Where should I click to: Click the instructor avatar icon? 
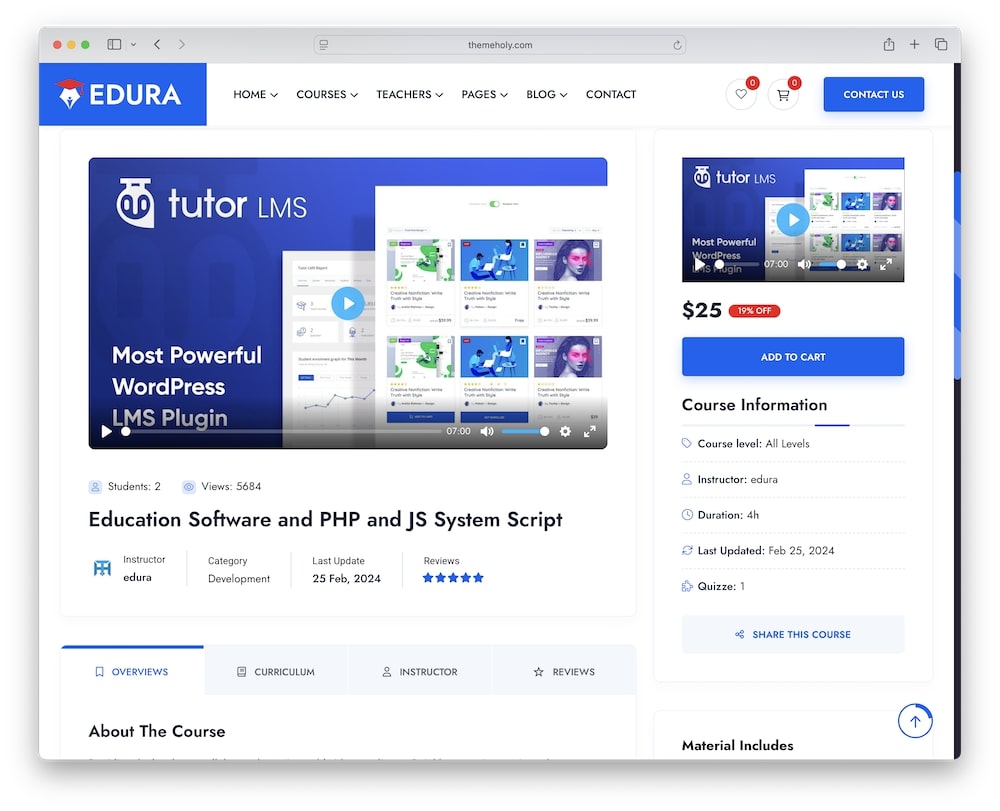pyautogui.click(x=102, y=568)
